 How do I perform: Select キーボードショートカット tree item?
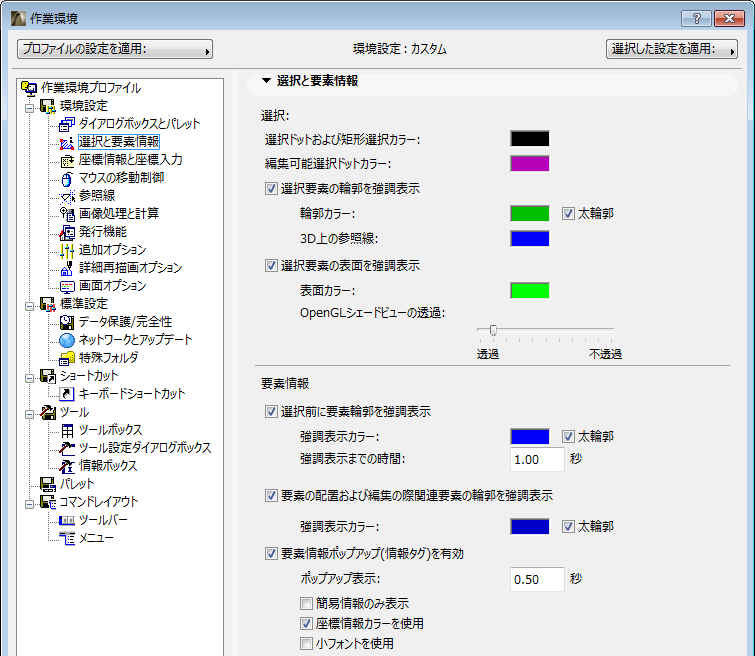(132, 394)
